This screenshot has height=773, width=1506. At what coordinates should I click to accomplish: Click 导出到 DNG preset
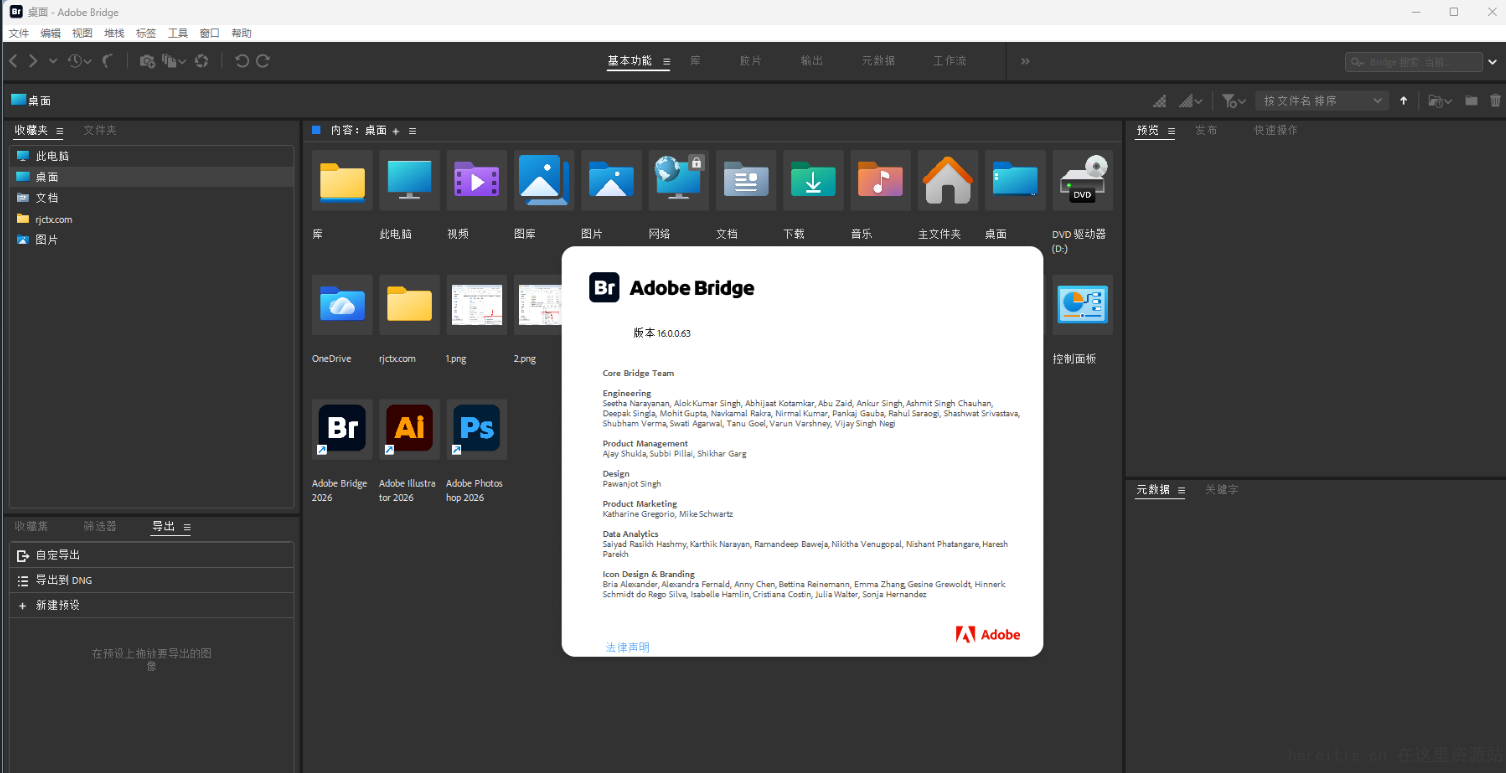[152, 580]
